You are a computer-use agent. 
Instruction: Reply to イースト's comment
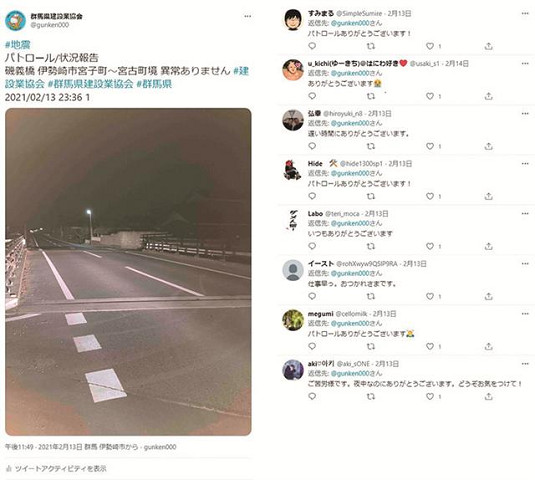point(312,296)
